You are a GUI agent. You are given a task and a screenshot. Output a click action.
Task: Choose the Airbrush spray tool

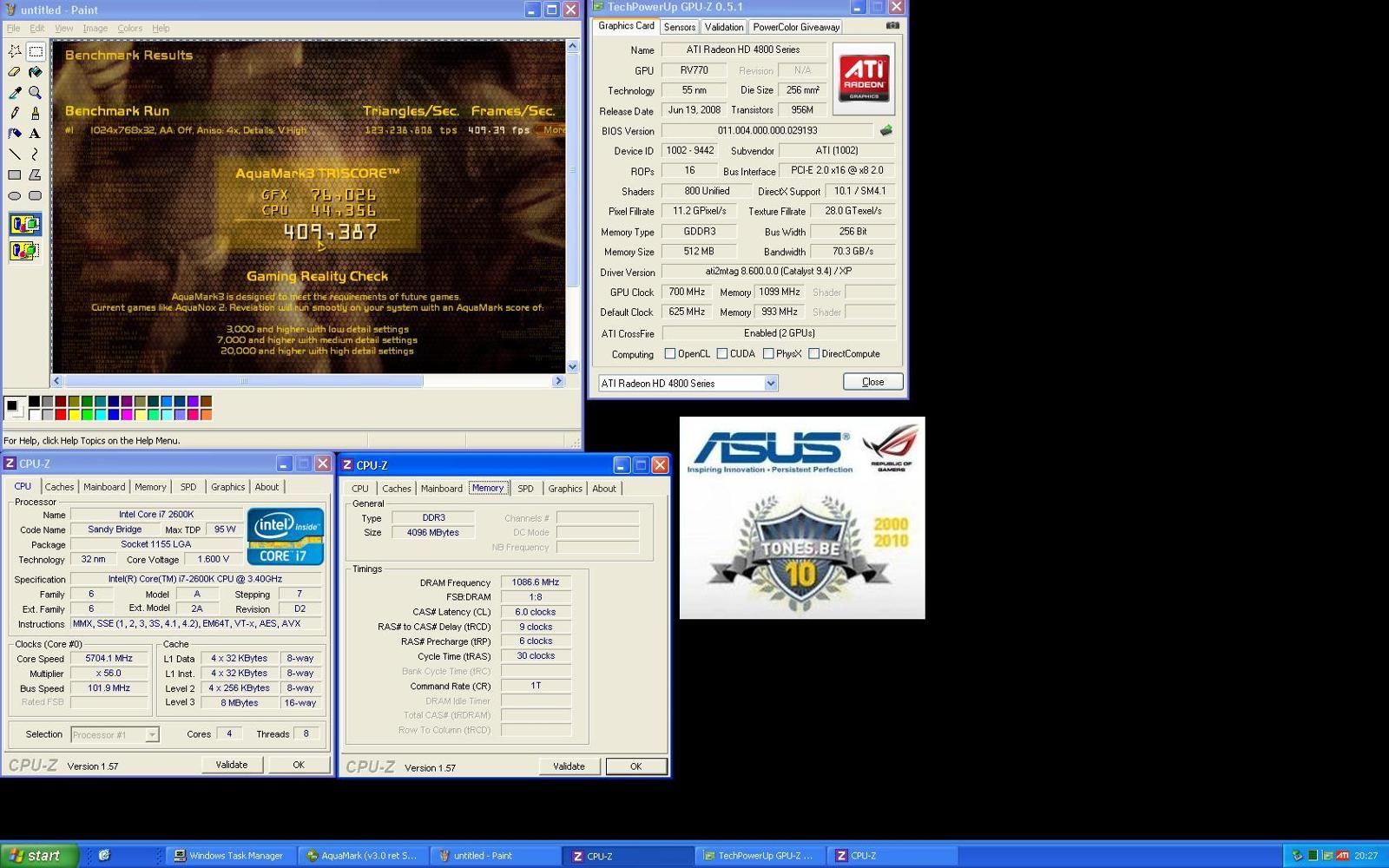coord(15,134)
